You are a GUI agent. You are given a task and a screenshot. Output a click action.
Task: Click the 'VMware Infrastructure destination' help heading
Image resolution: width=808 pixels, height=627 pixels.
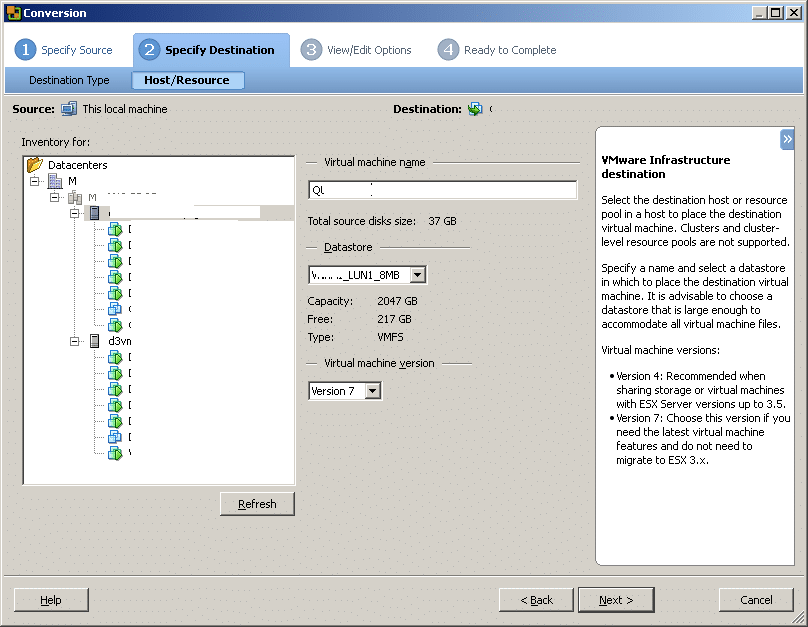pos(666,167)
